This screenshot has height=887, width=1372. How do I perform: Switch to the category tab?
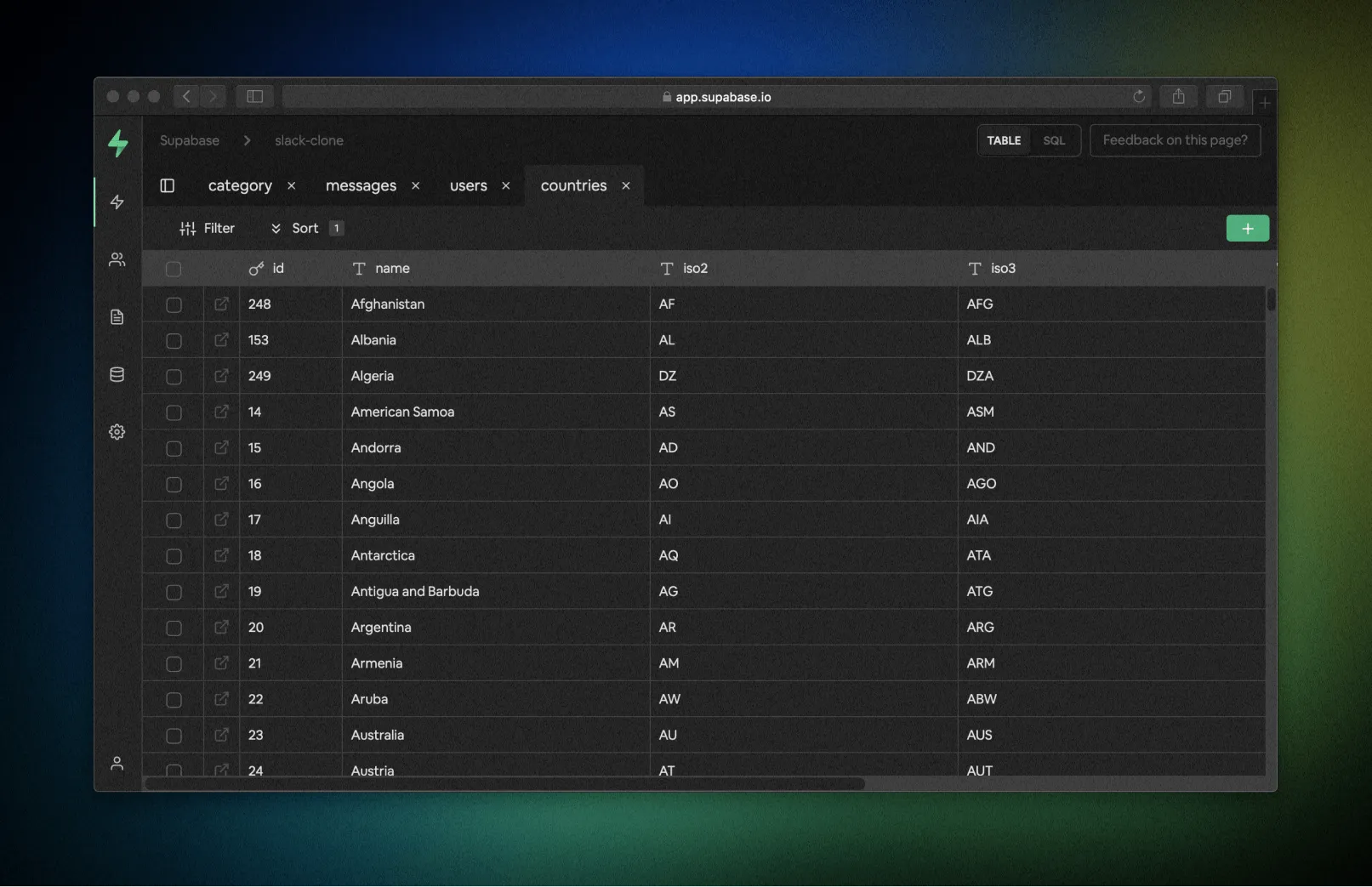[240, 185]
